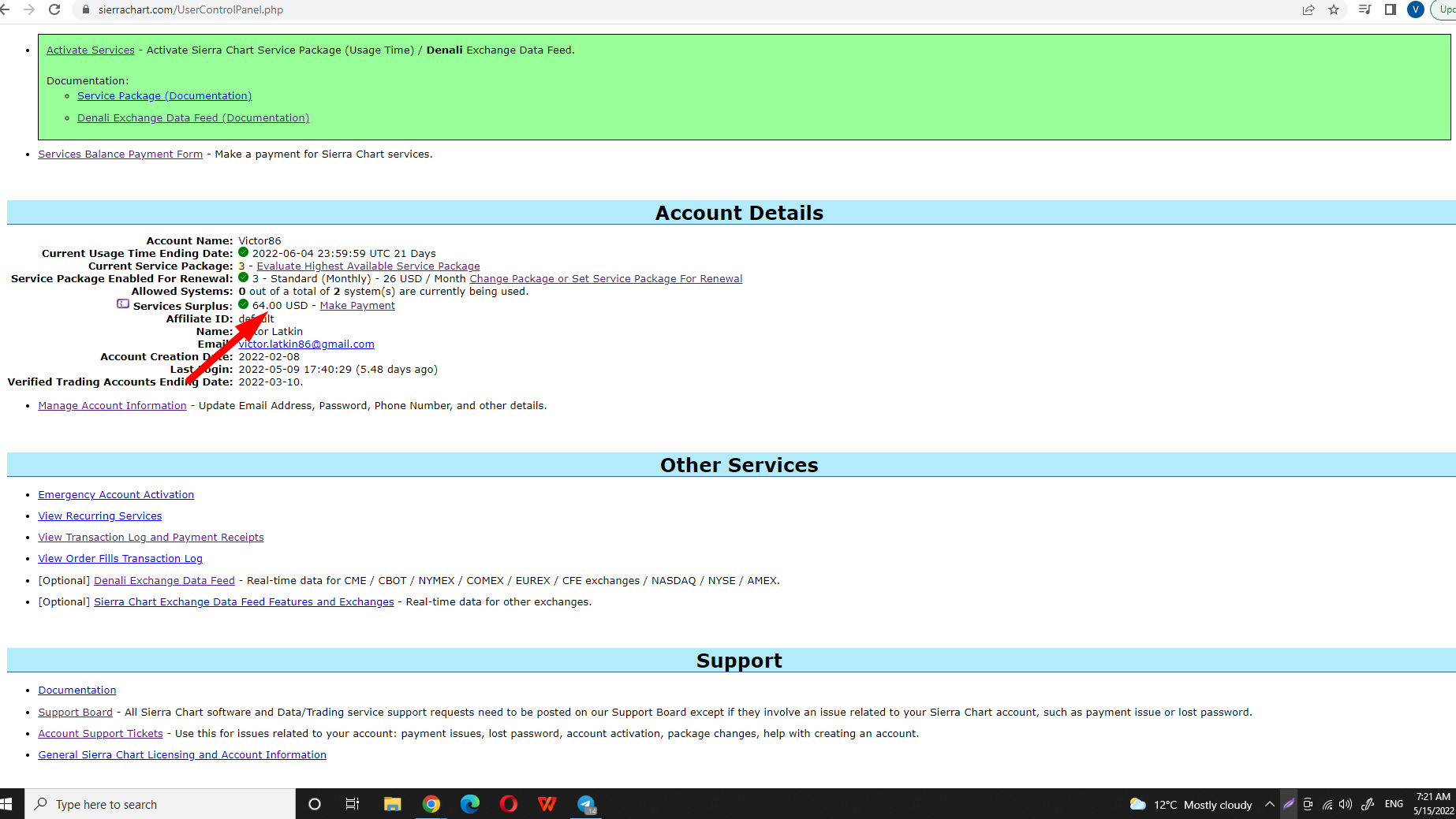Click the account name Victor86

(259, 240)
